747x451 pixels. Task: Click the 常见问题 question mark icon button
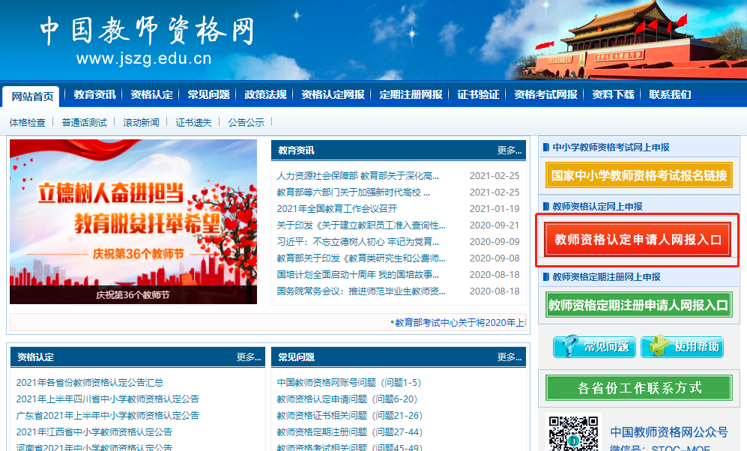[594, 347]
